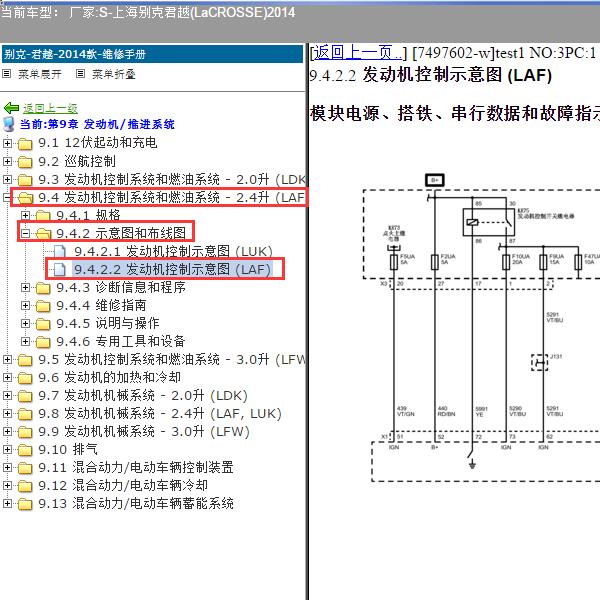This screenshot has height=600, width=600.
Task: Expand node 9.3 2.0升 (LDK)
Action: (x=7, y=179)
